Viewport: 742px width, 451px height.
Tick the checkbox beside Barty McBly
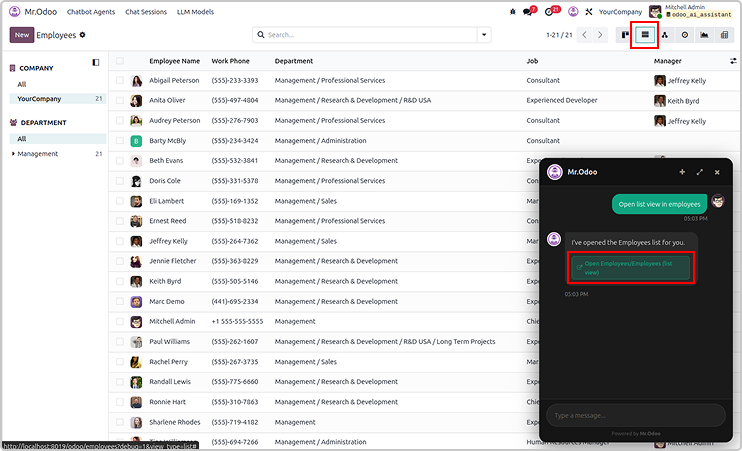click(x=120, y=141)
